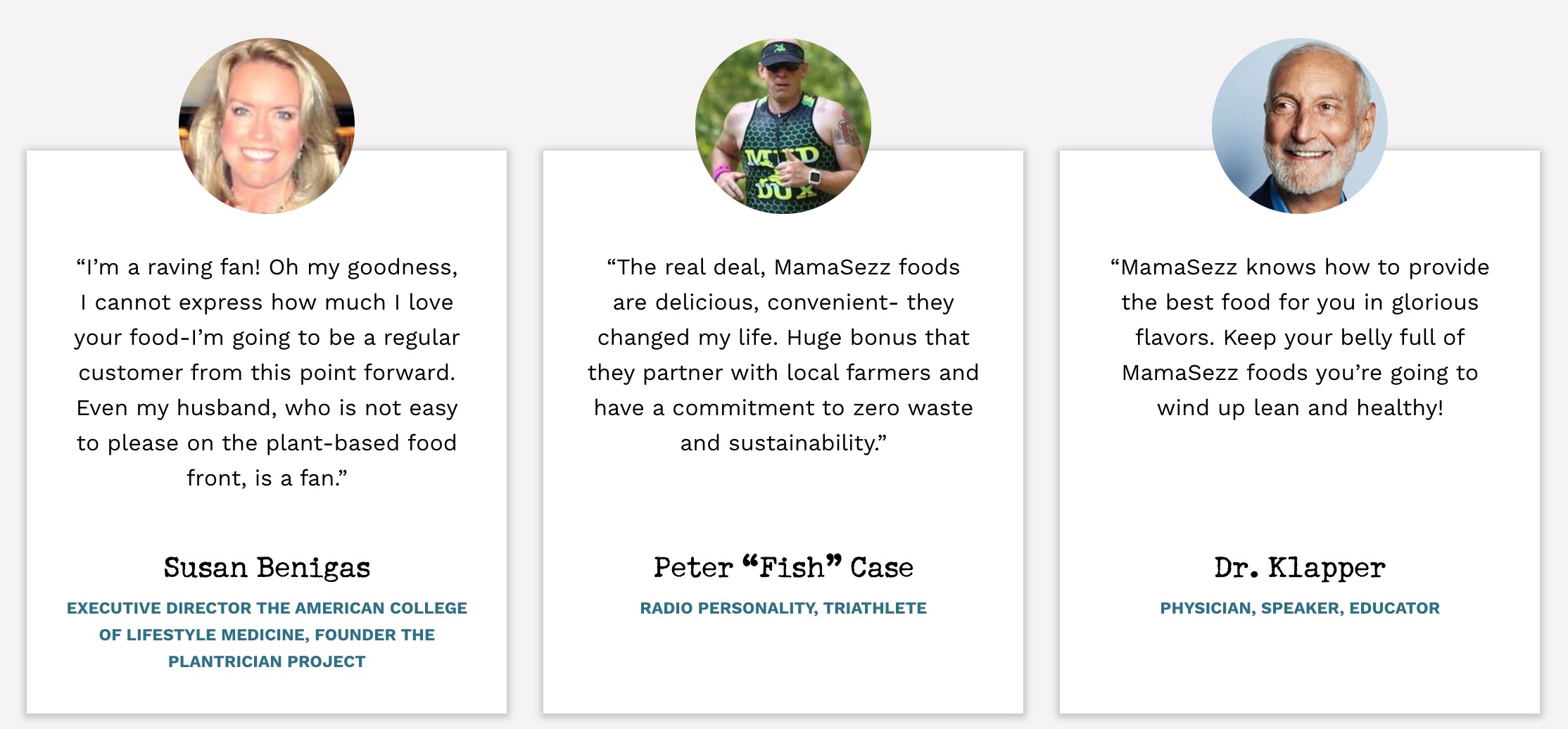Click the "The real deal" testimonial quote
The width and height of the screenshot is (1568, 729).
tap(783, 355)
